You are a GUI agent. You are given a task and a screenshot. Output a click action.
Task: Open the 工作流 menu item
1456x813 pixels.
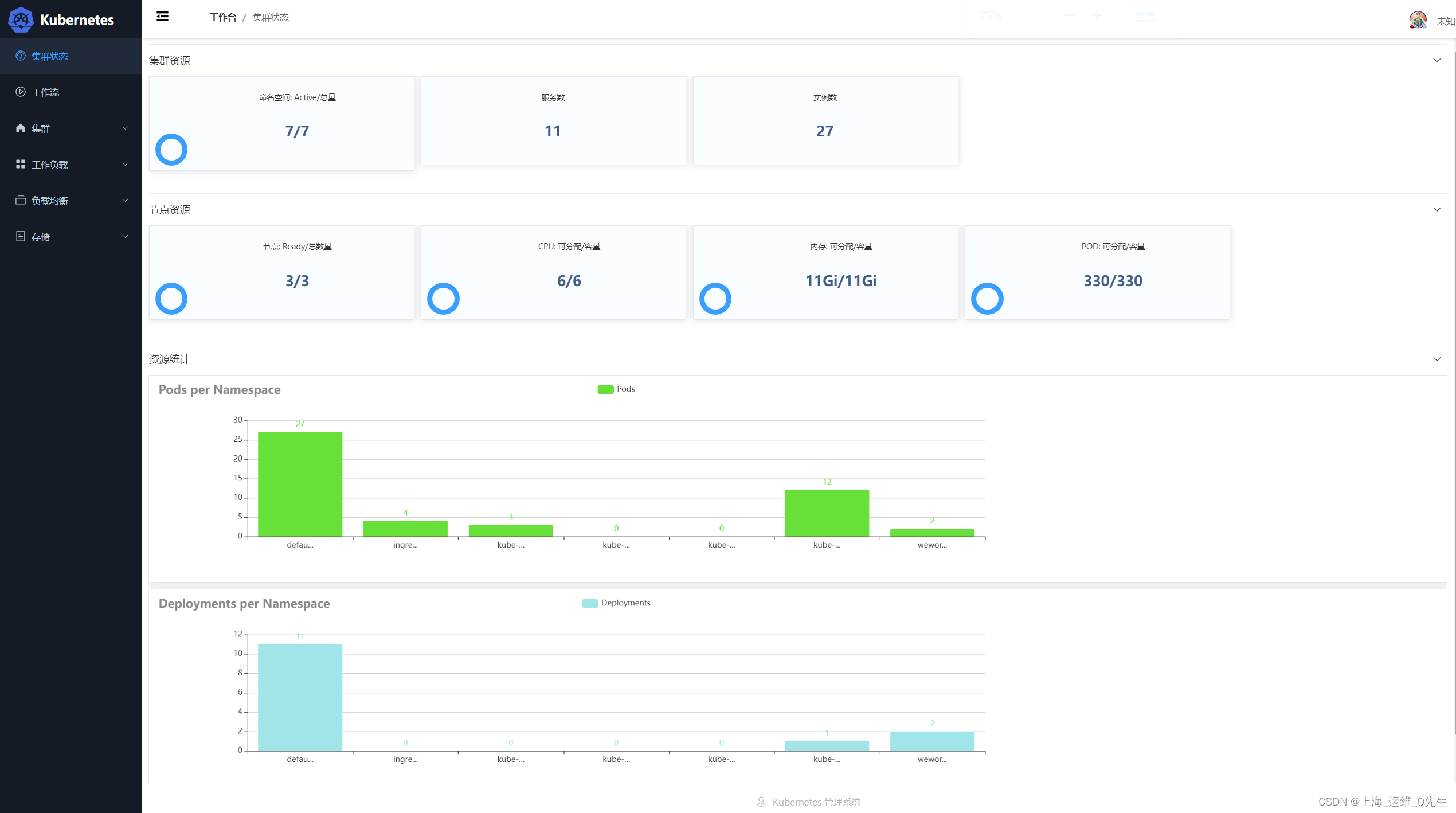[x=45, y=92]
